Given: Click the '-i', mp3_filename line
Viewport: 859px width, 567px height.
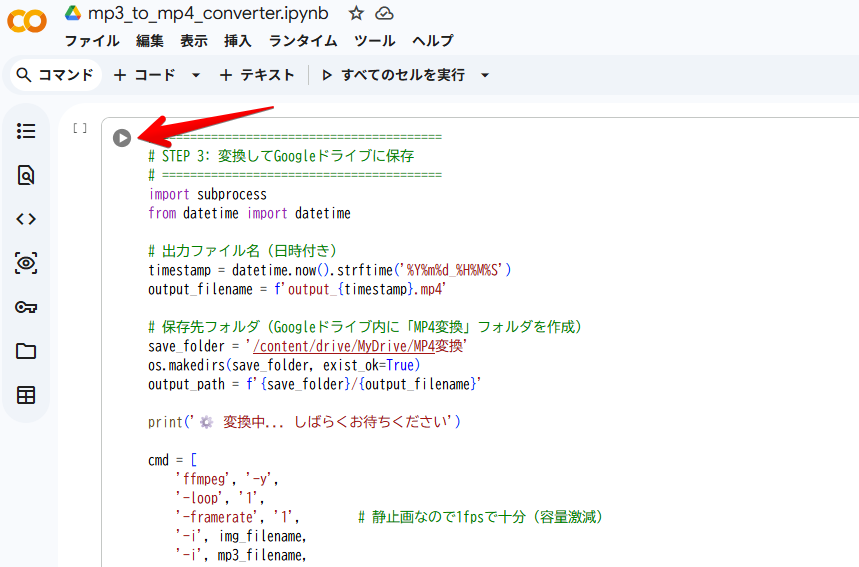Looking at the screenshot, I should [x=241, y=555].
